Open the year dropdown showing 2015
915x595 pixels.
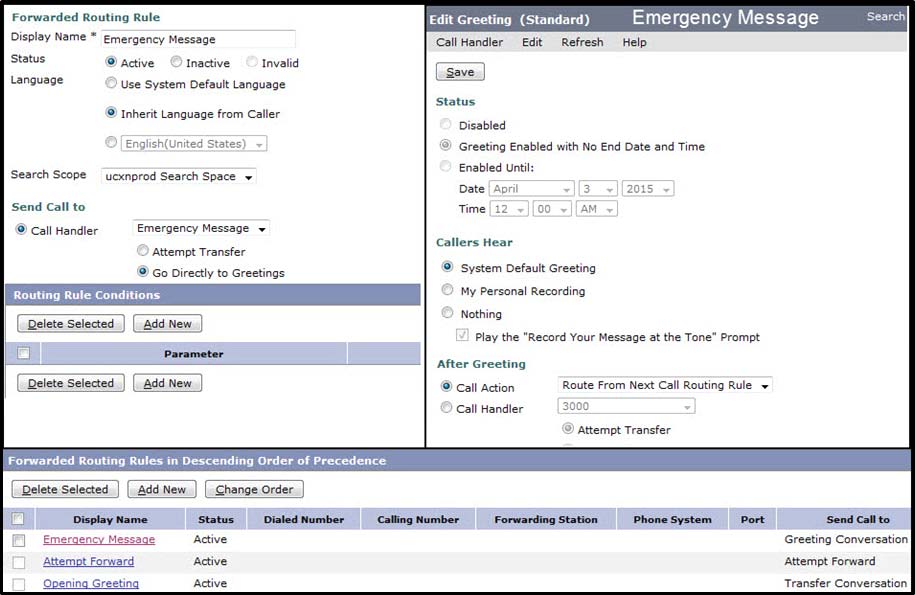648,188
